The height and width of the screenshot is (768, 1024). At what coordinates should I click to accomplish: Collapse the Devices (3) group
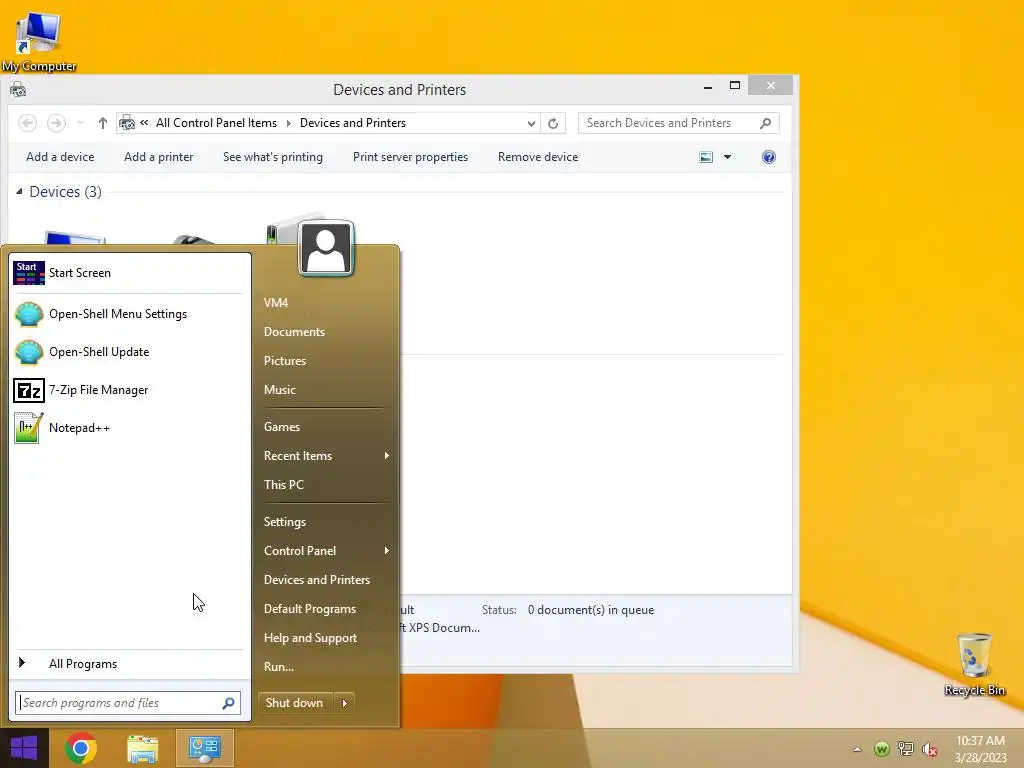pyautogui.click(x=20, y=192)
